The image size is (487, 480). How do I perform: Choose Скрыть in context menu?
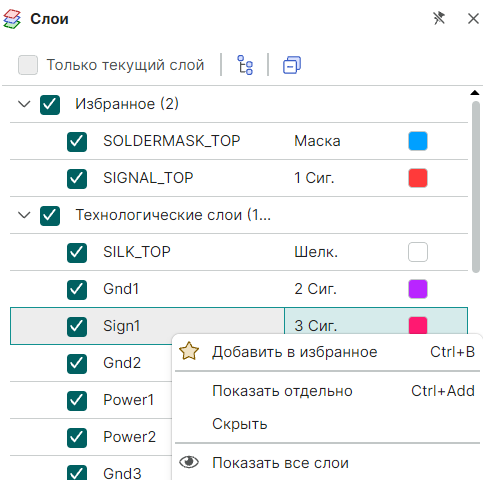(327, 424)
